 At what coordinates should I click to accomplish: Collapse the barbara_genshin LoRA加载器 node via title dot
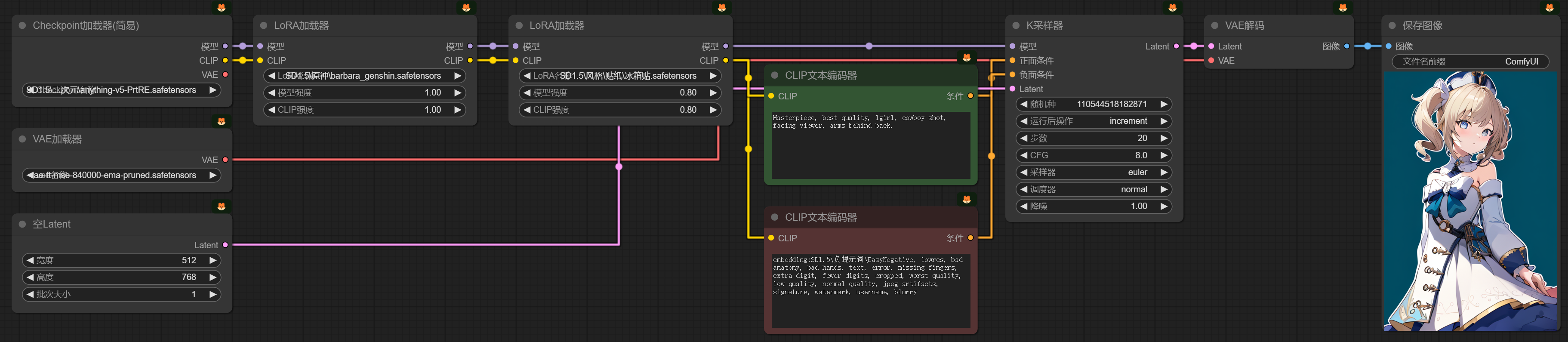click(264, 25)
